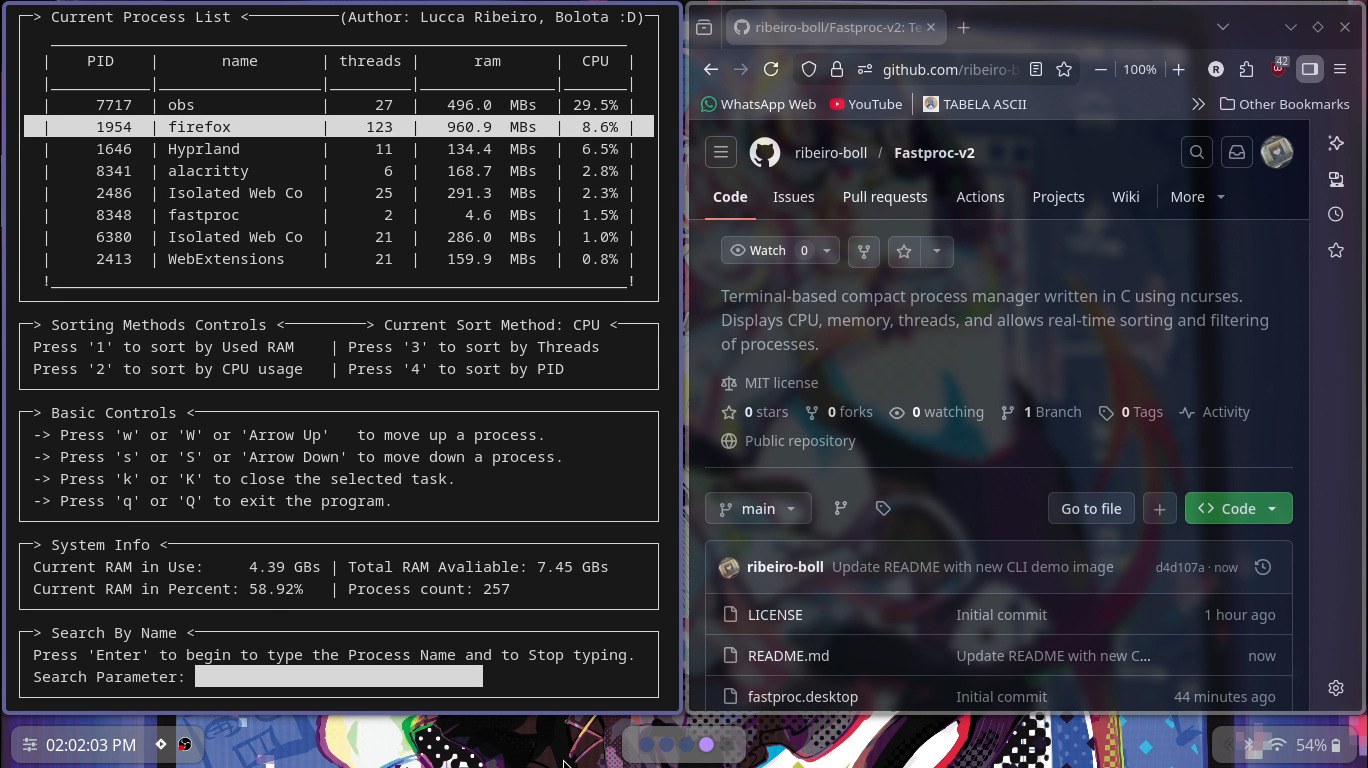
Task: Open the Actions tab
Action: pyautogui.click(x=980, y=197)
